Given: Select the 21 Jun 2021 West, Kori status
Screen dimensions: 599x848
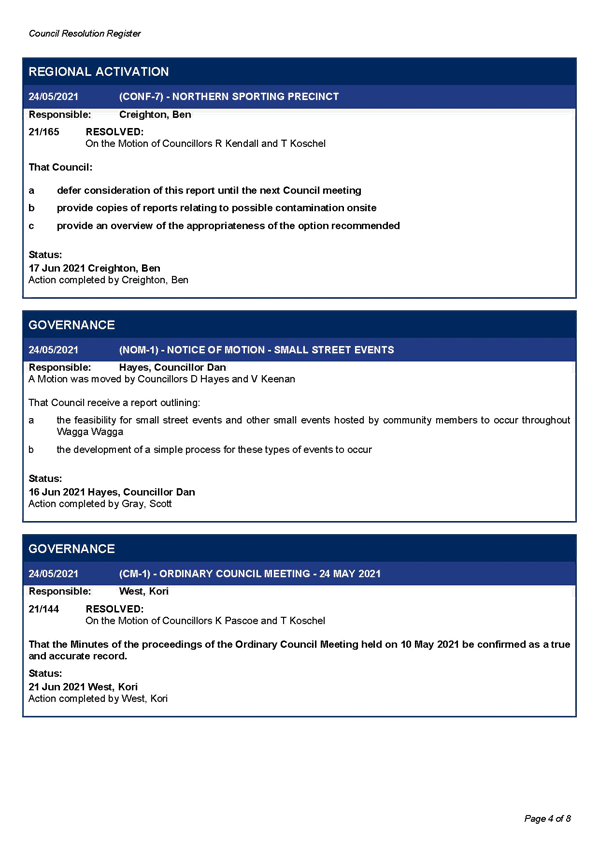Looking at the screenshot, I should (83, 687).
